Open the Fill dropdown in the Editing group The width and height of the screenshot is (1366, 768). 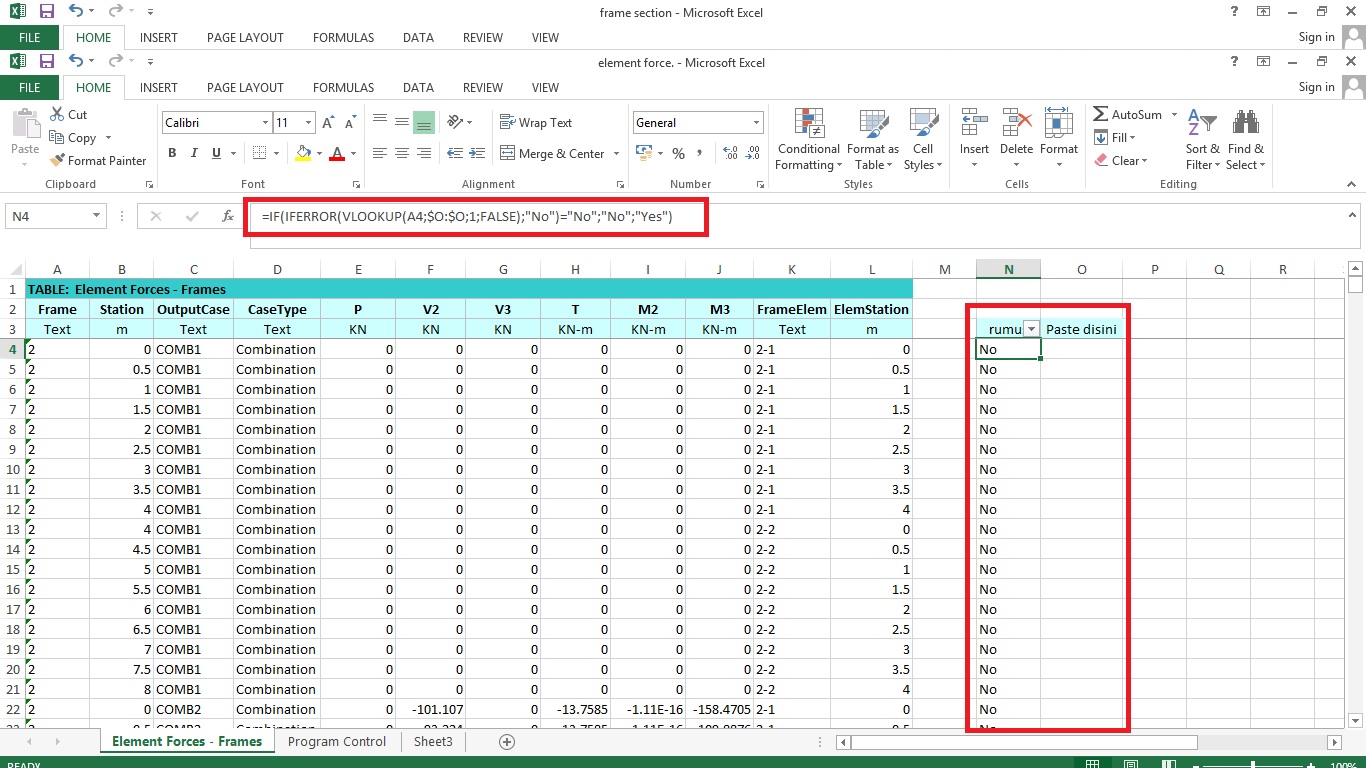coord(1115,138)
